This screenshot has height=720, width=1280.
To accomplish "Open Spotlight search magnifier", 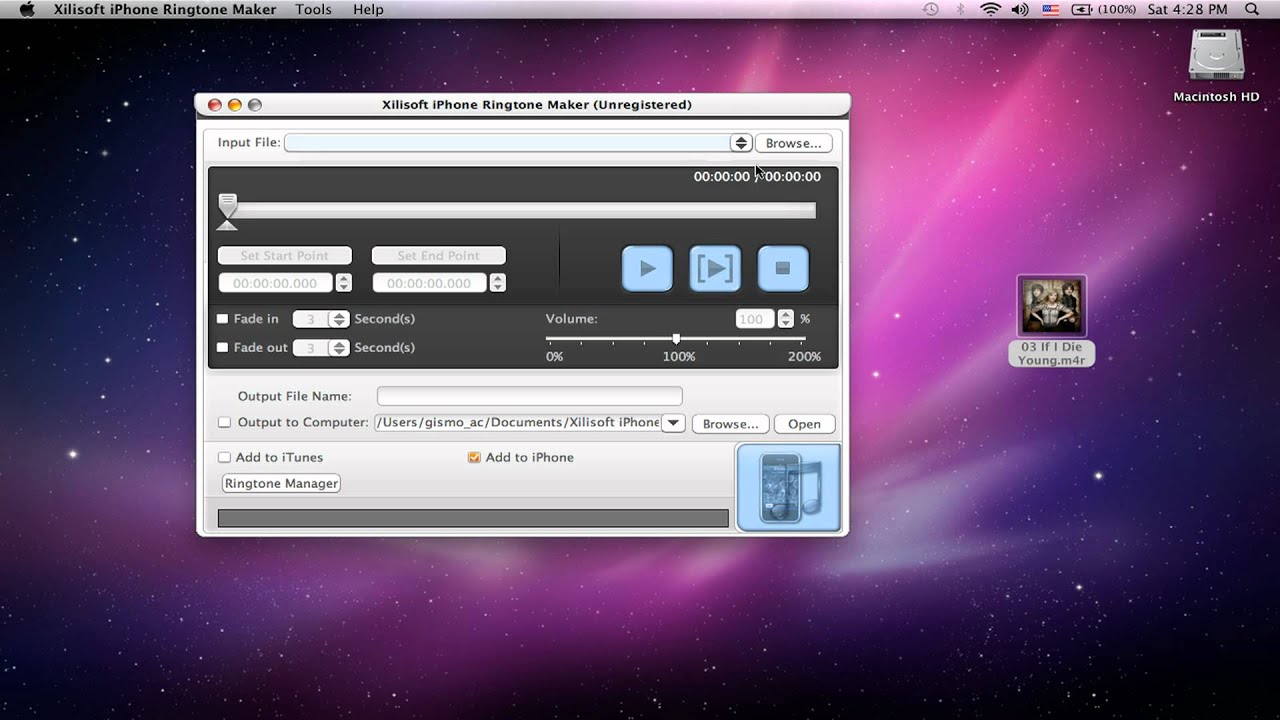I will coord(1252,9).
